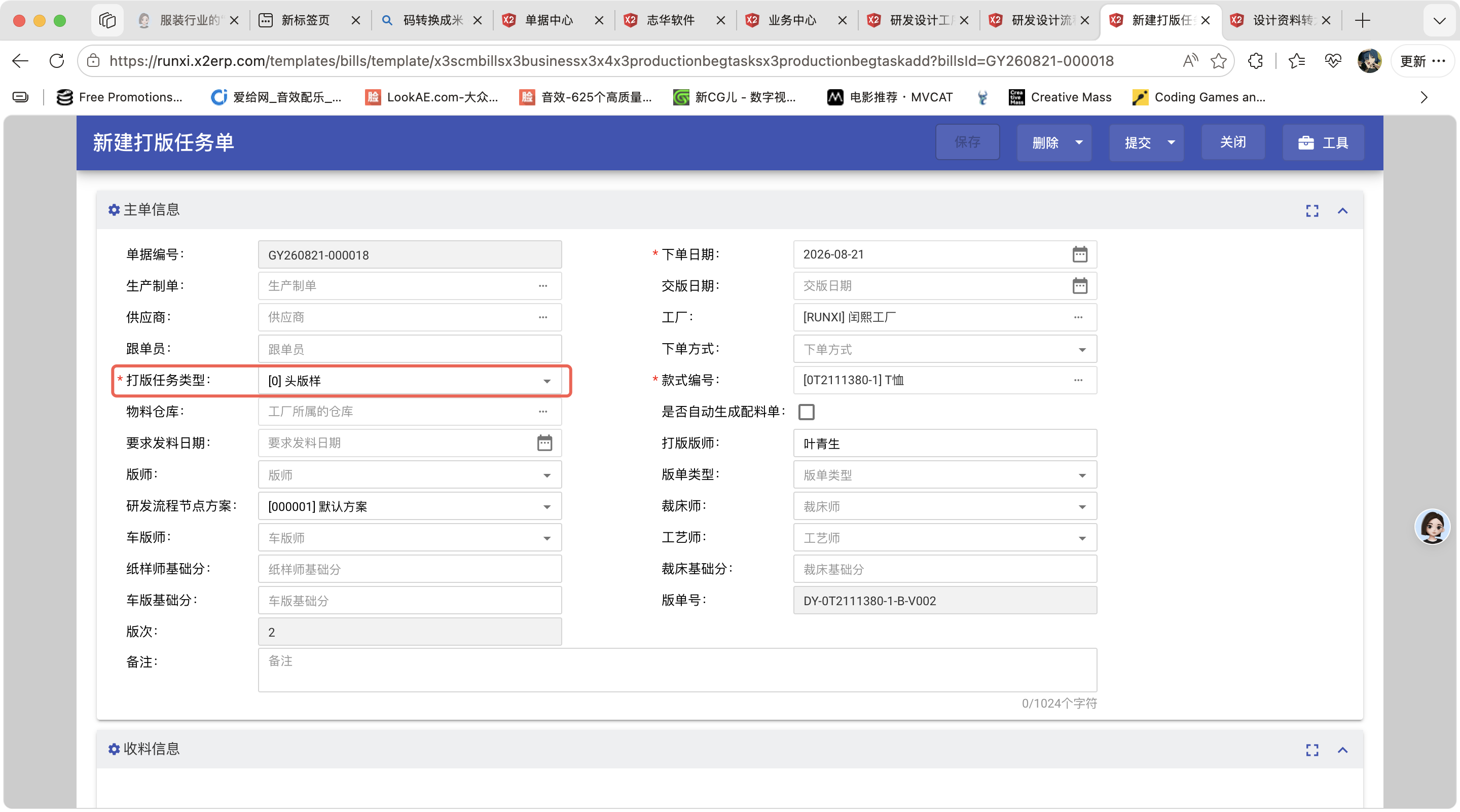Click the 打版版师 field with 叶青生
Screen dimensions: 1460x812
tap(945, 443)
